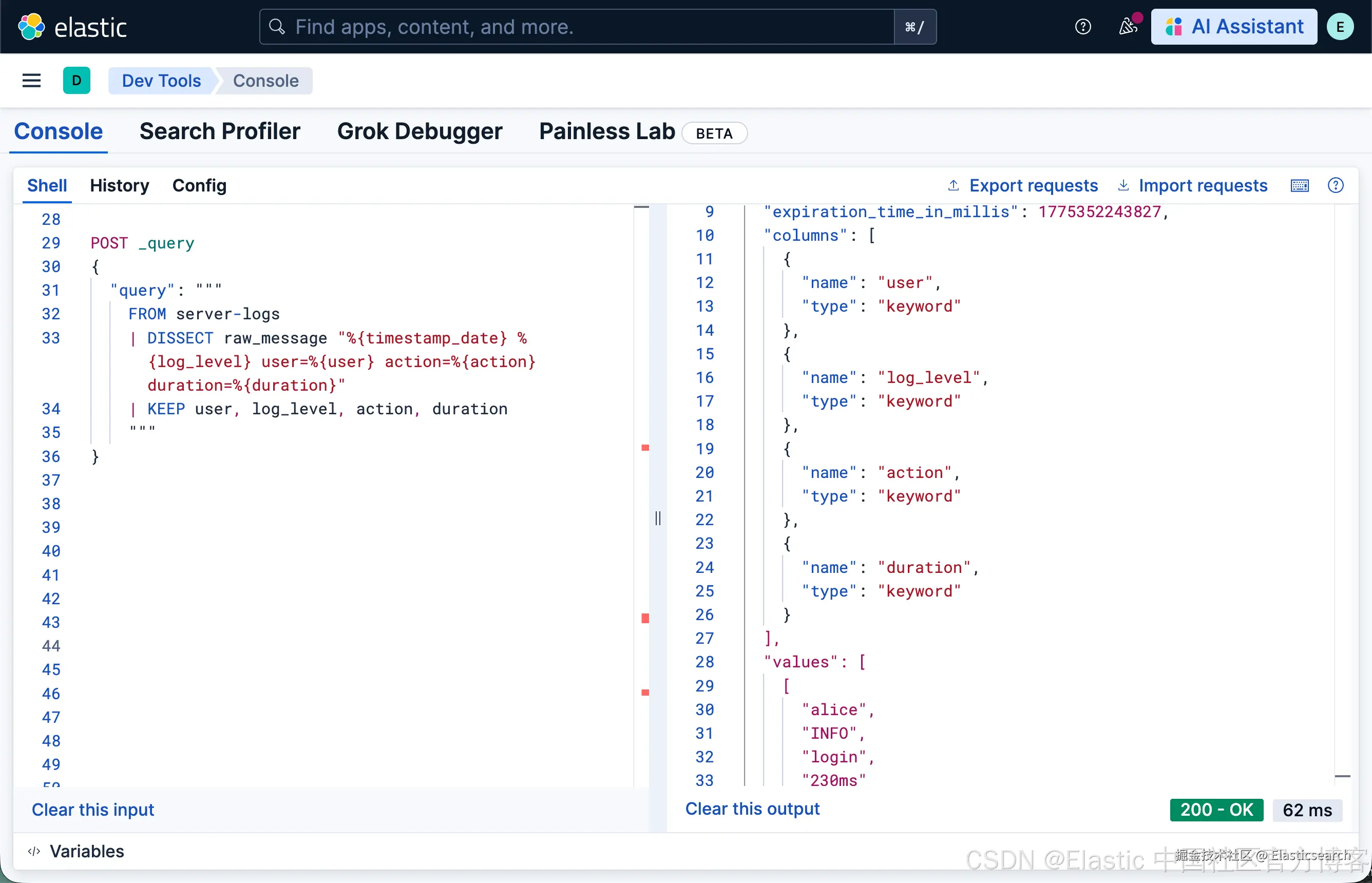Click Clear this output link
This screenshot has height=883, width=1372.
tap(752, 809)
